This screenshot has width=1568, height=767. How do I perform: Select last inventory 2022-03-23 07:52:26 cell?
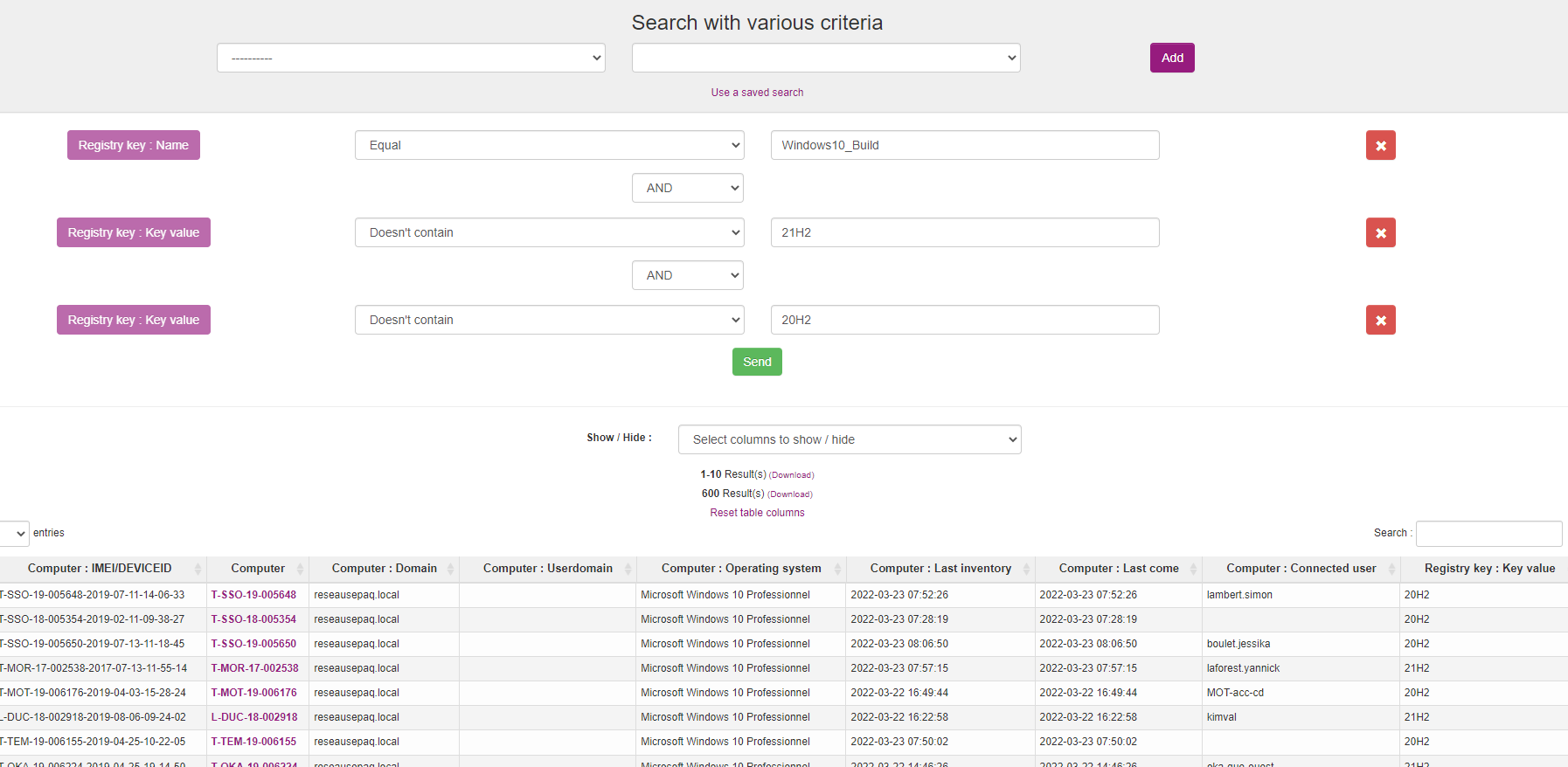pyautogui.click(x=940, y=595)
